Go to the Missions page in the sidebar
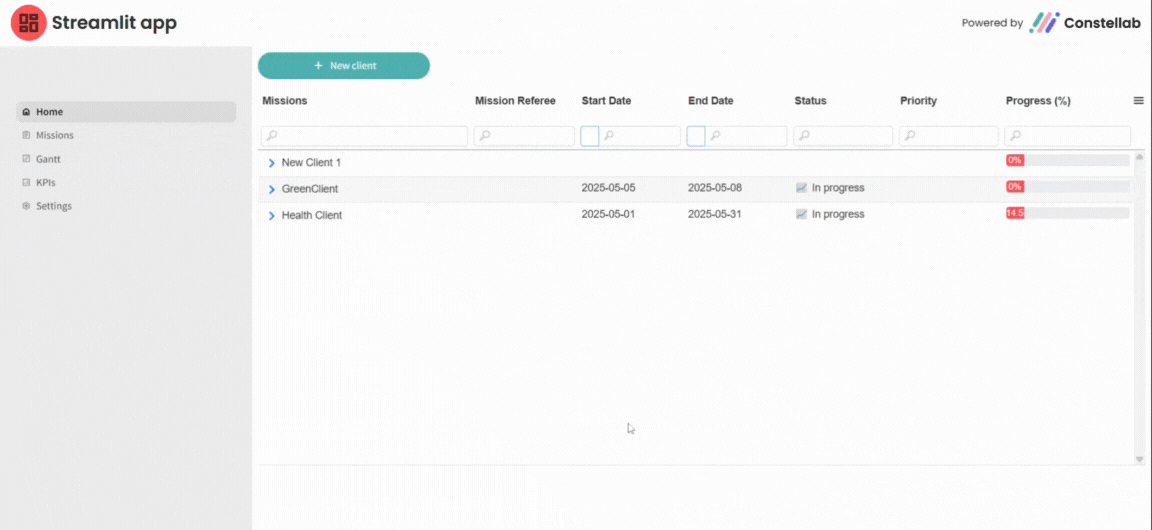Viewport: 1152px width, 530px height. tap(55, 135)
